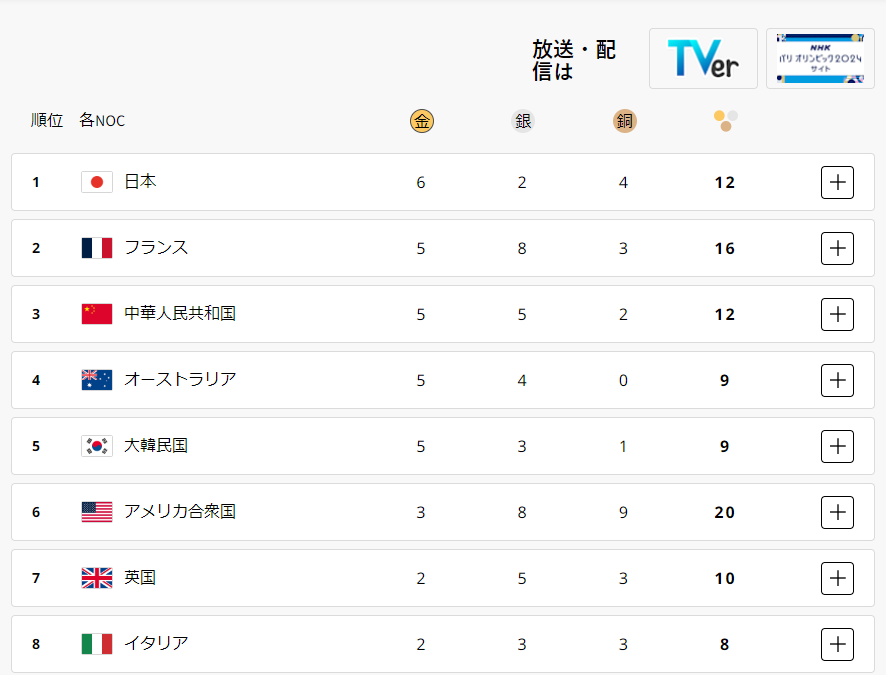Expand the 日本 row with plus button

click(x=837, y=182)
